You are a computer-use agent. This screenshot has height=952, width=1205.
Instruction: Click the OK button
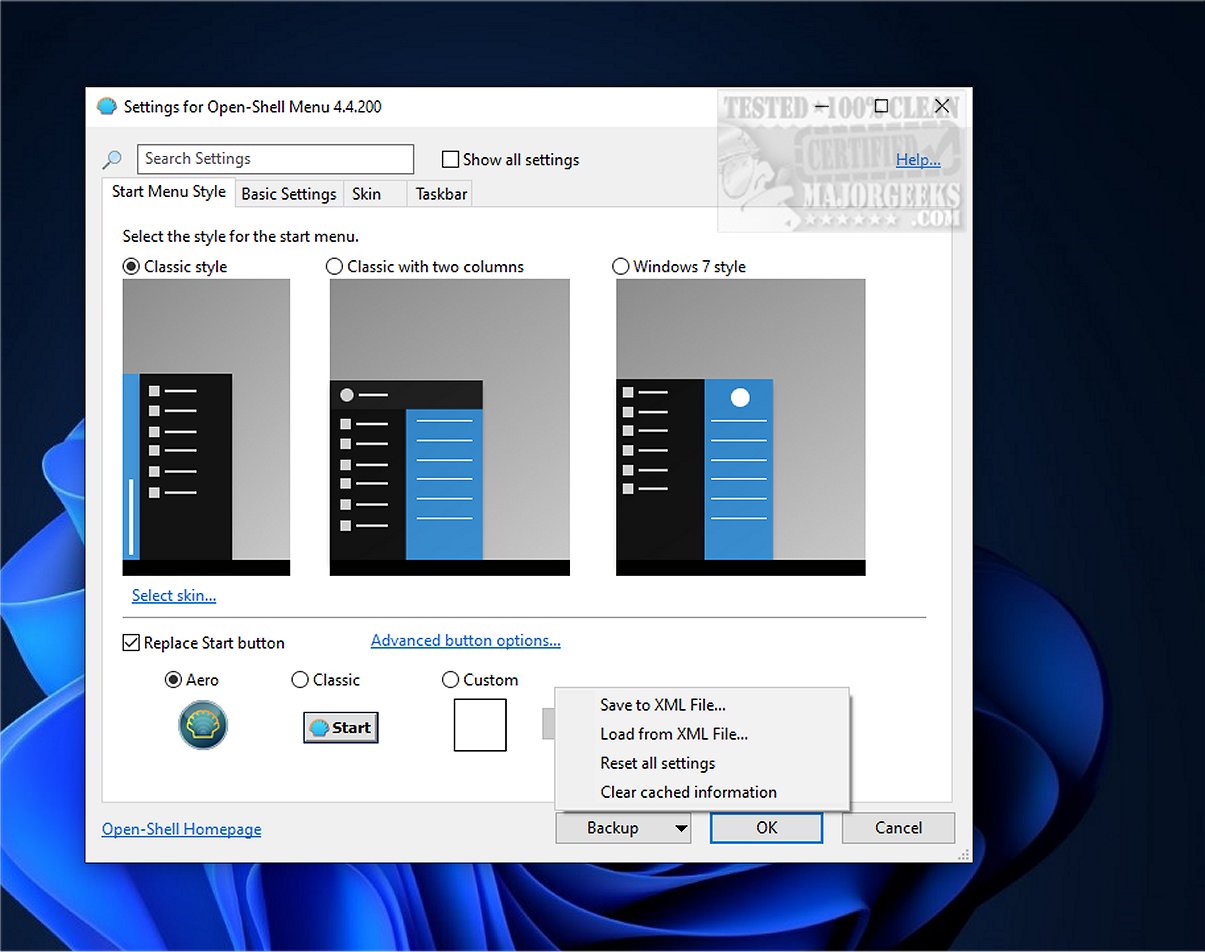767,828
